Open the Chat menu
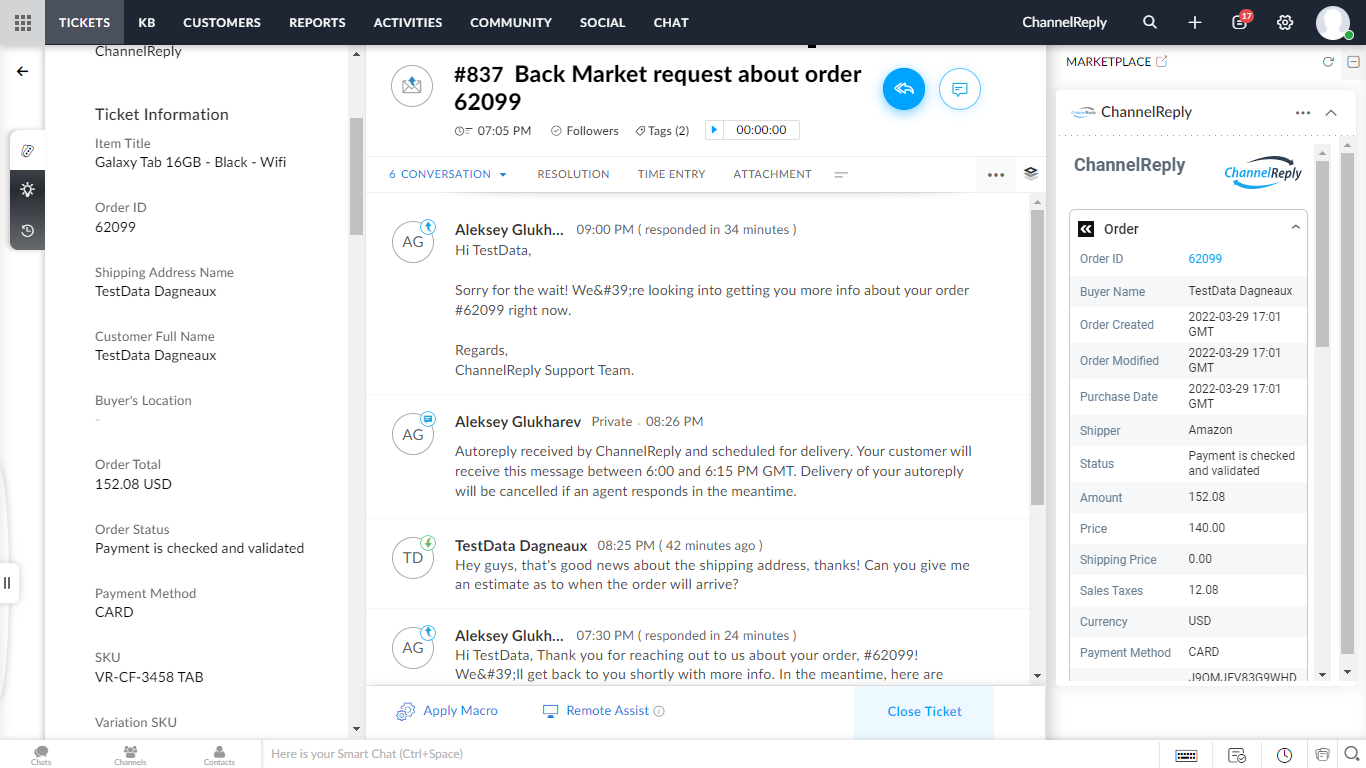The width and height of the screenshot is (1366, 768). click(671, 22)
